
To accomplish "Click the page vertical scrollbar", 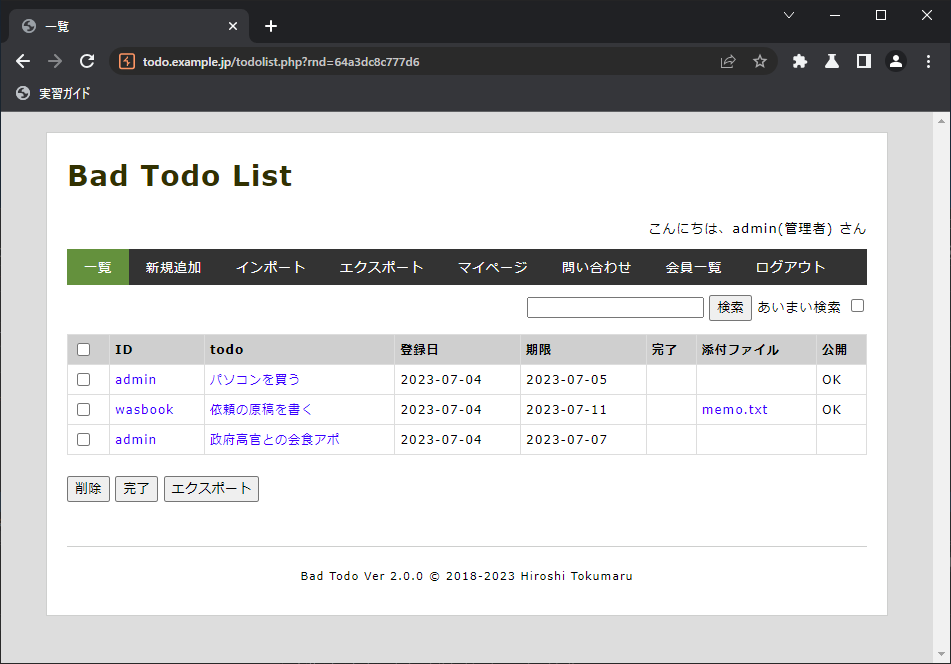I will 941,388.
